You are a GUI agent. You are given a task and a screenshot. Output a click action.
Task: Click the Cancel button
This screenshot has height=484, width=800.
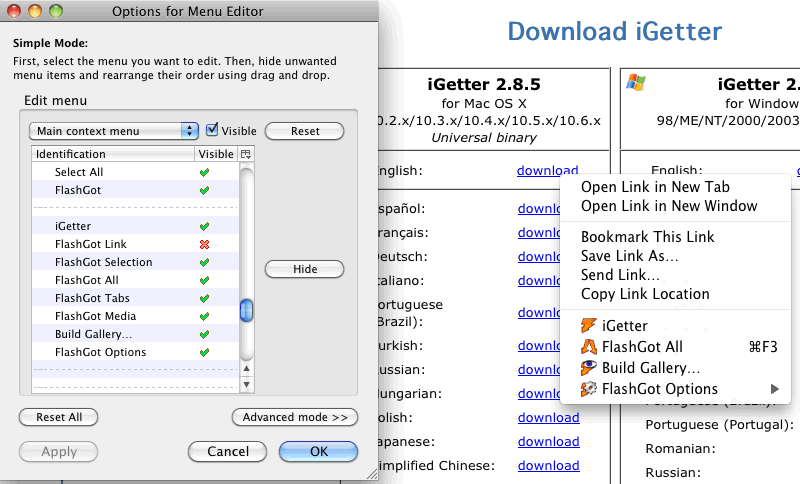coord(228,451)
